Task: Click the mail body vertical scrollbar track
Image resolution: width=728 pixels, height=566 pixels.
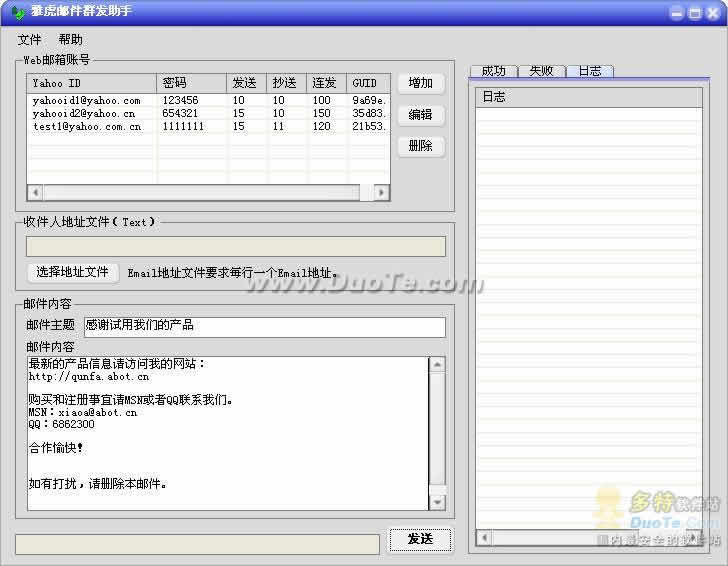Action: pyautogui.click(x=437, y=433)
